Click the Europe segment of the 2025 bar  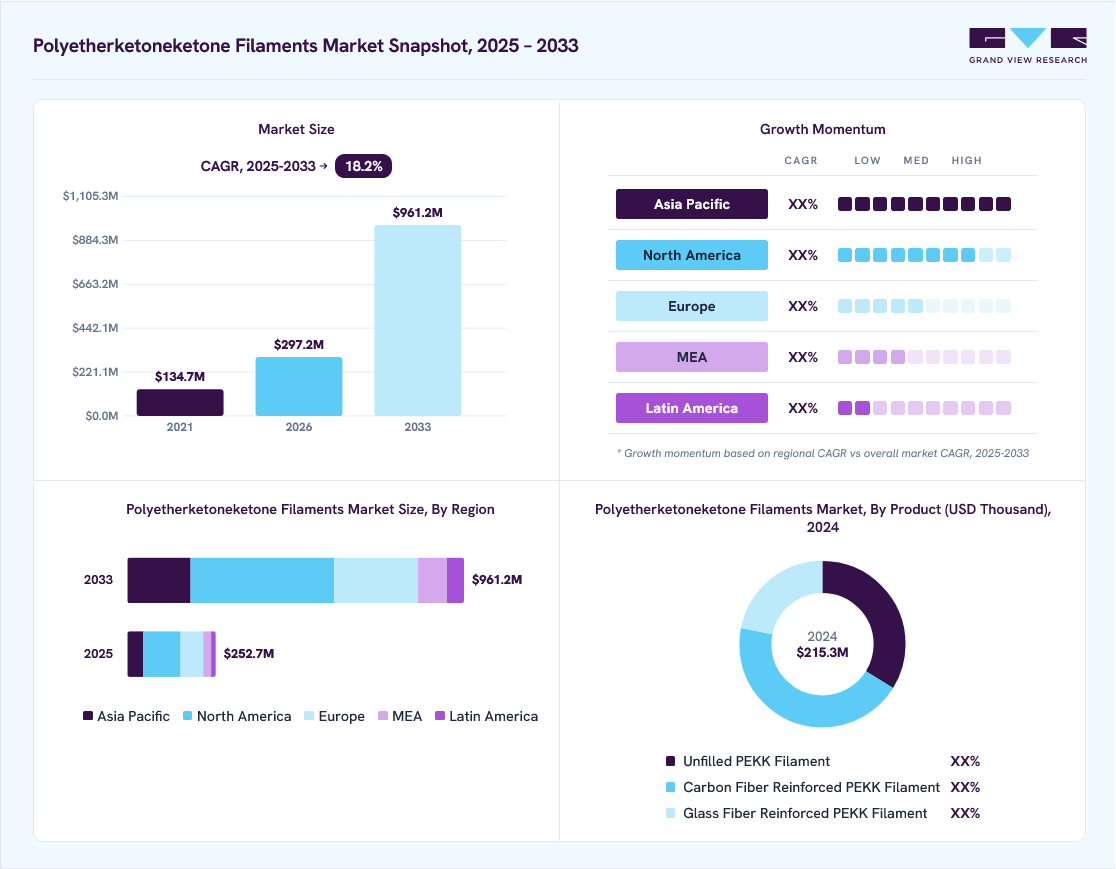191,654
